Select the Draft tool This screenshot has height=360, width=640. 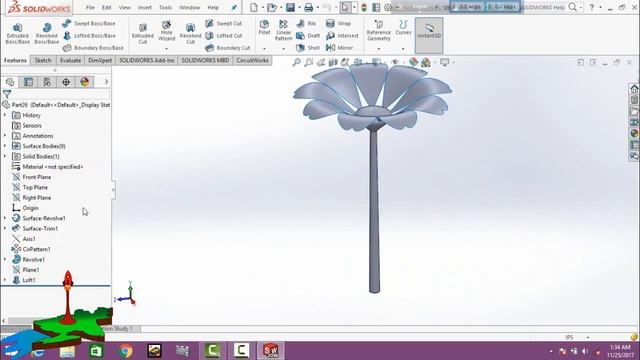pyautogui.click(x=308, y=36)
